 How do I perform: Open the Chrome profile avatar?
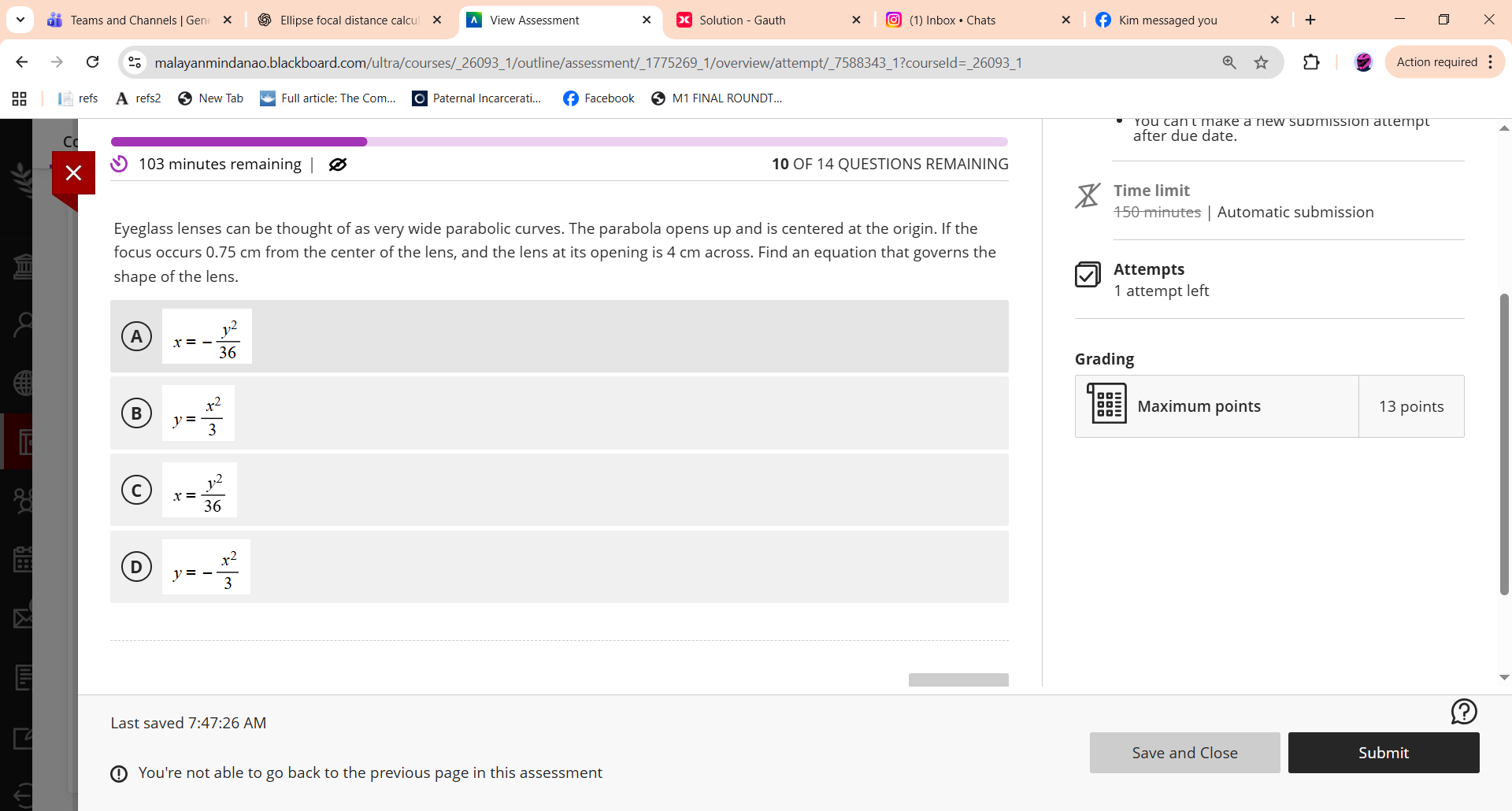[x=1363, y=62]
